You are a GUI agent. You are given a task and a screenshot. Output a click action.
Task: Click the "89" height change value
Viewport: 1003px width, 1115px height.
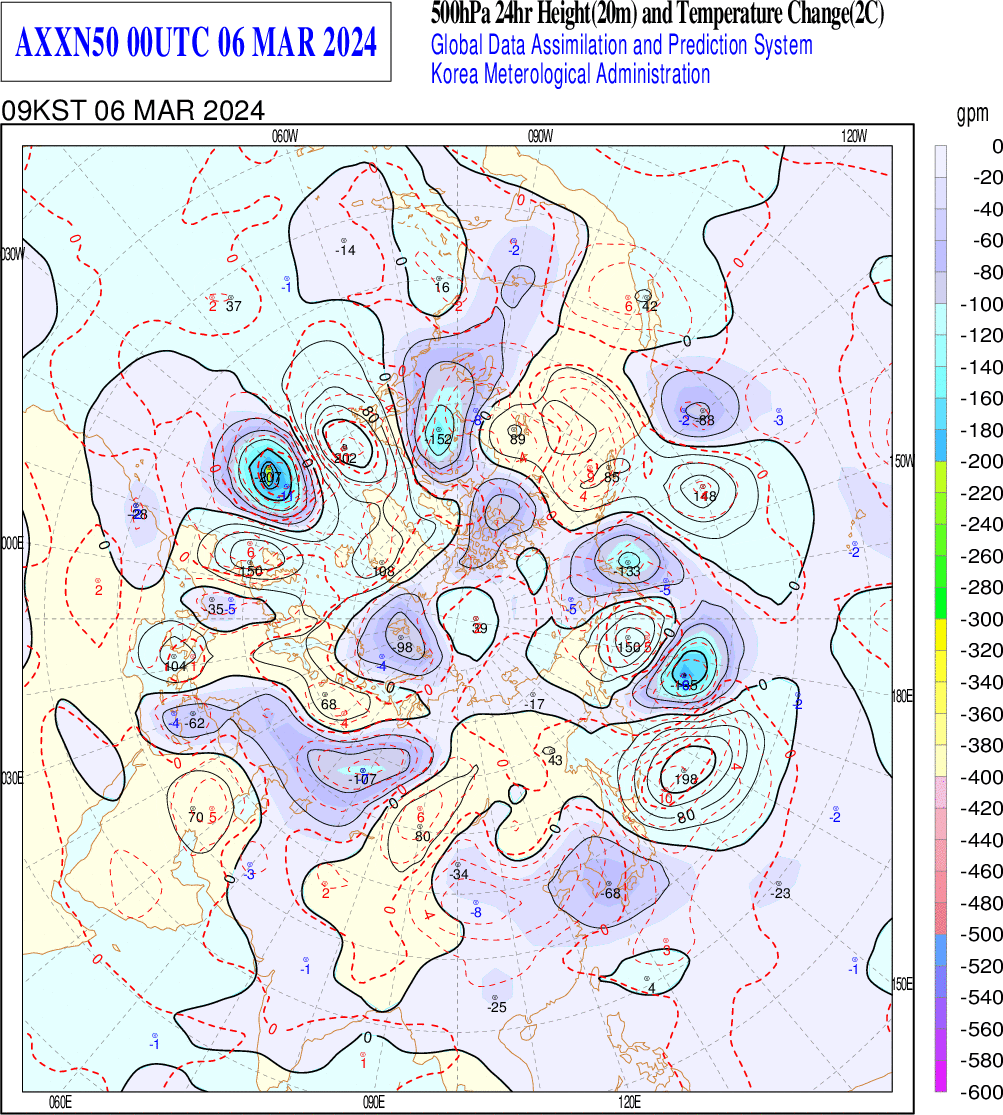pos(518,439)
